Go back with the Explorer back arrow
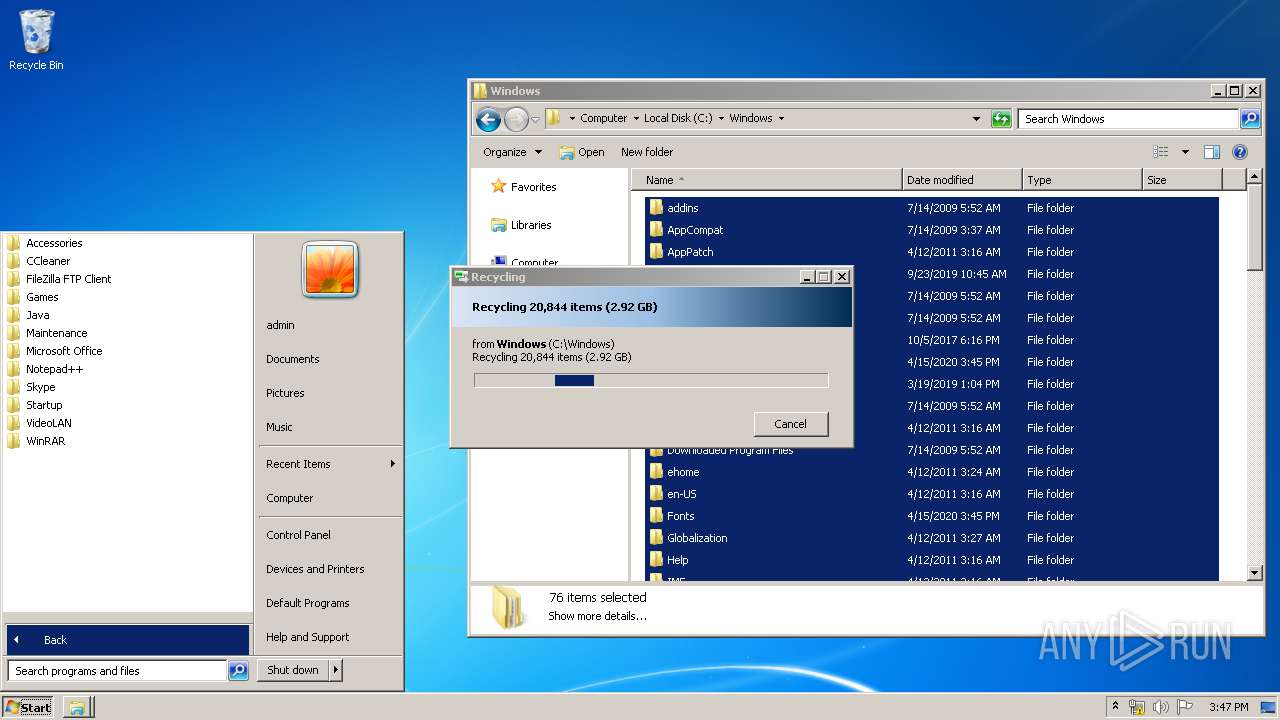Screen dimensions: 1280x720 488,120
